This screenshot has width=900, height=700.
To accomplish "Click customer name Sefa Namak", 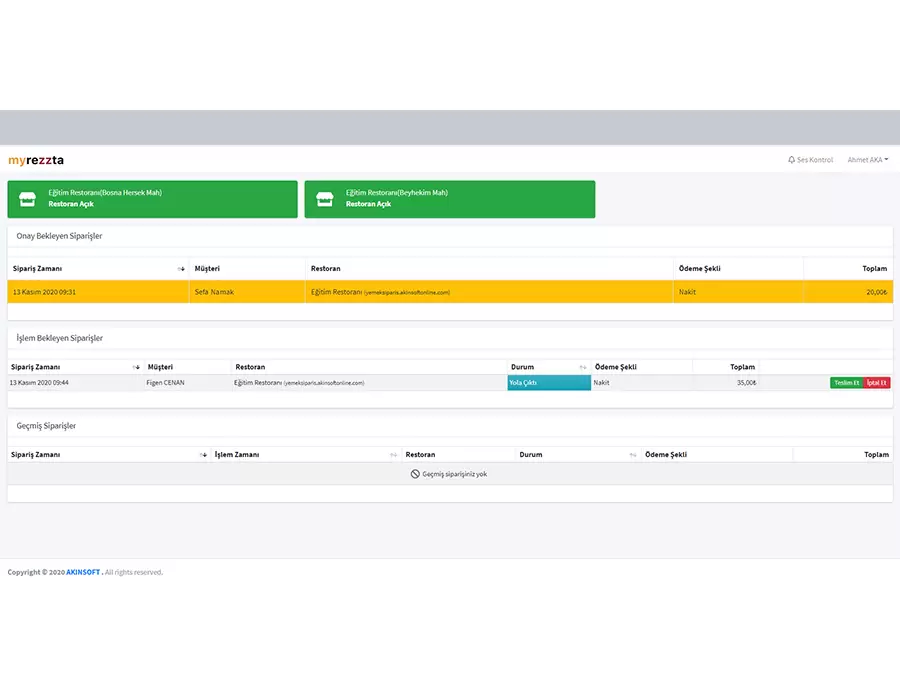I will [x=214, y=292].
